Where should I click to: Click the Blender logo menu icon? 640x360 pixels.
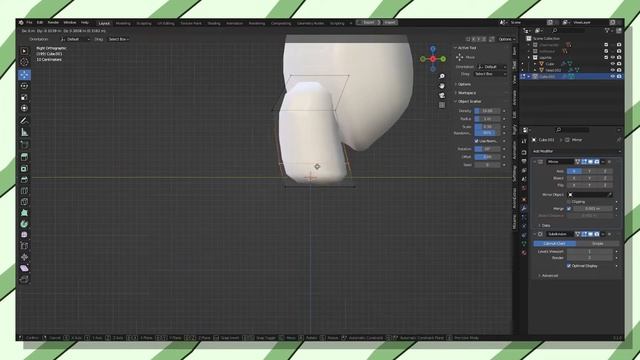coord(21,22)
